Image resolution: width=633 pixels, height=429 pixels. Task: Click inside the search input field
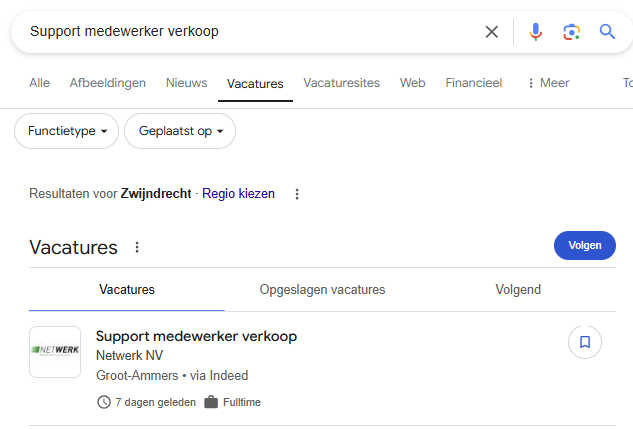coord(250,32)
